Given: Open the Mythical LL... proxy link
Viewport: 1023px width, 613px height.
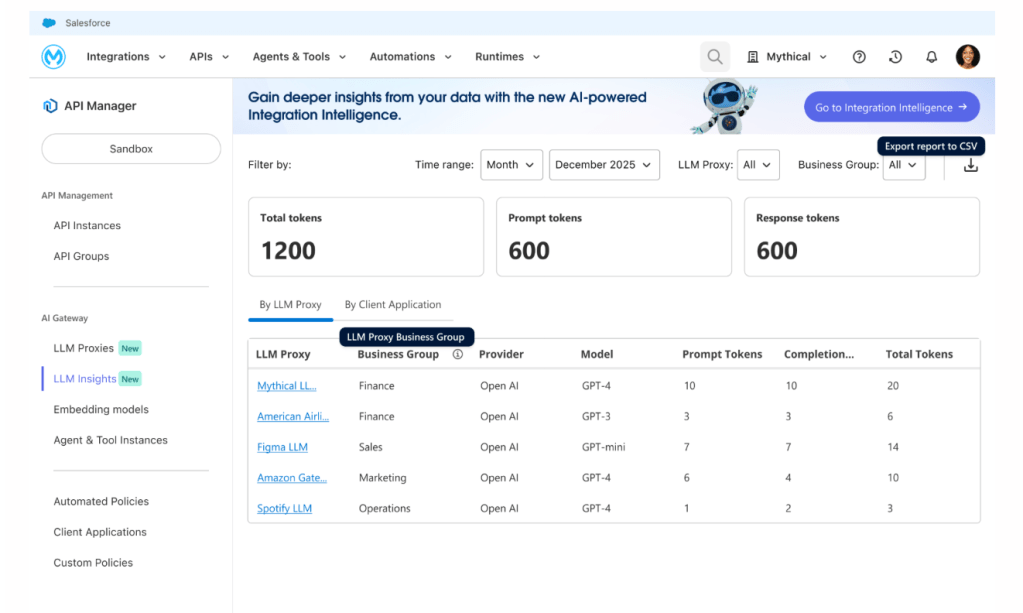Looking at the screenshot, I should click(x=286, y=386).
